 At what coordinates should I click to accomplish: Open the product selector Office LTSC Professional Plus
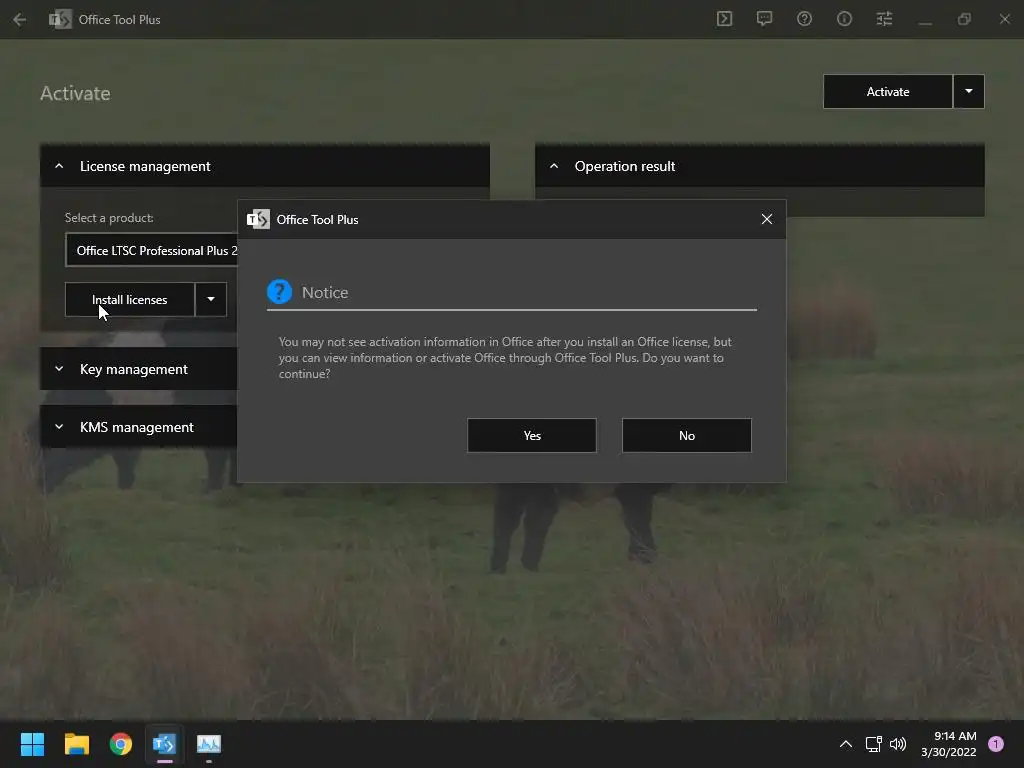tap(152, 250)
